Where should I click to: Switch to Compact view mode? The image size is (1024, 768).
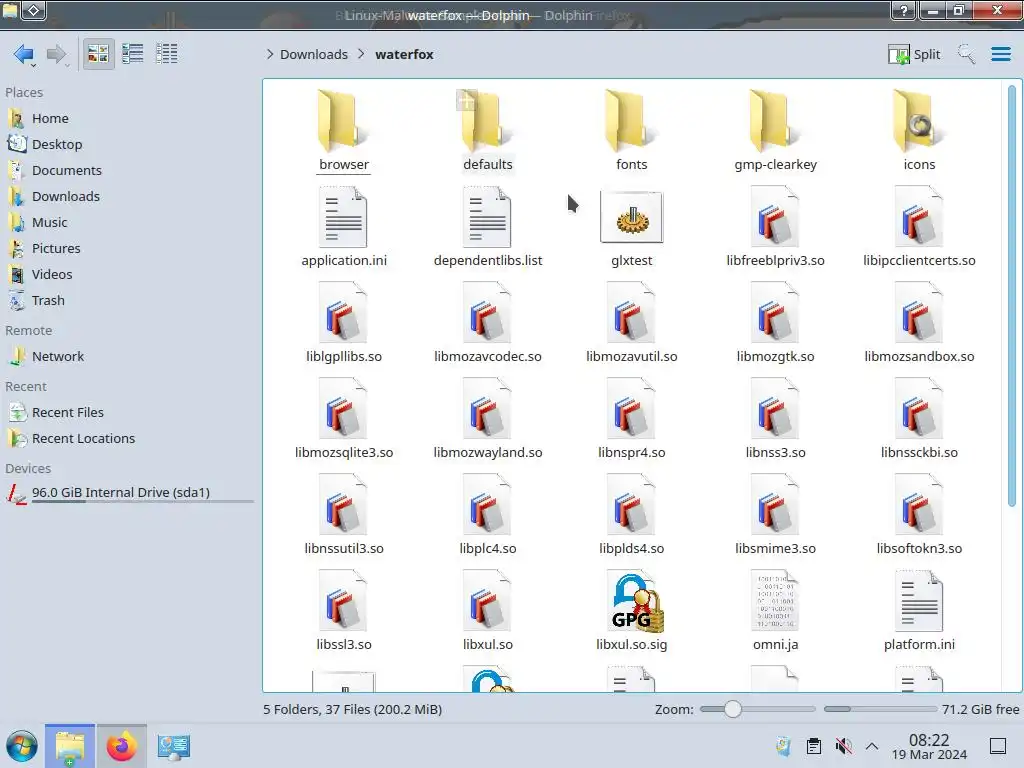[x=133, y=54]
